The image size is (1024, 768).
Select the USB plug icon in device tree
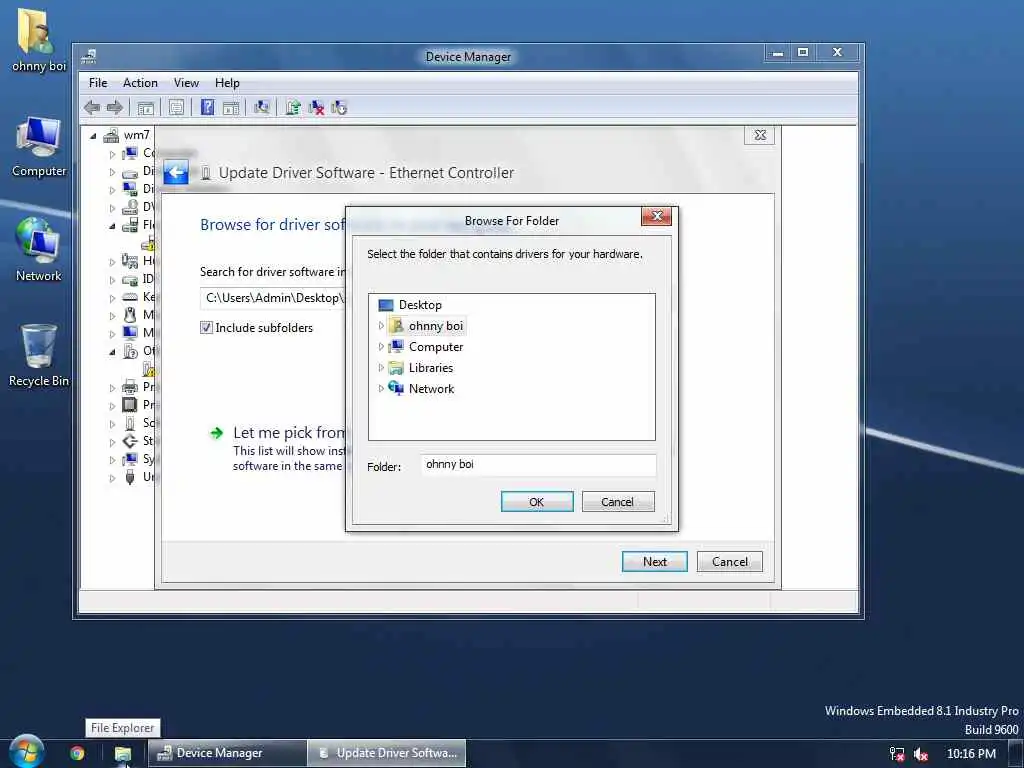(130, 477)
